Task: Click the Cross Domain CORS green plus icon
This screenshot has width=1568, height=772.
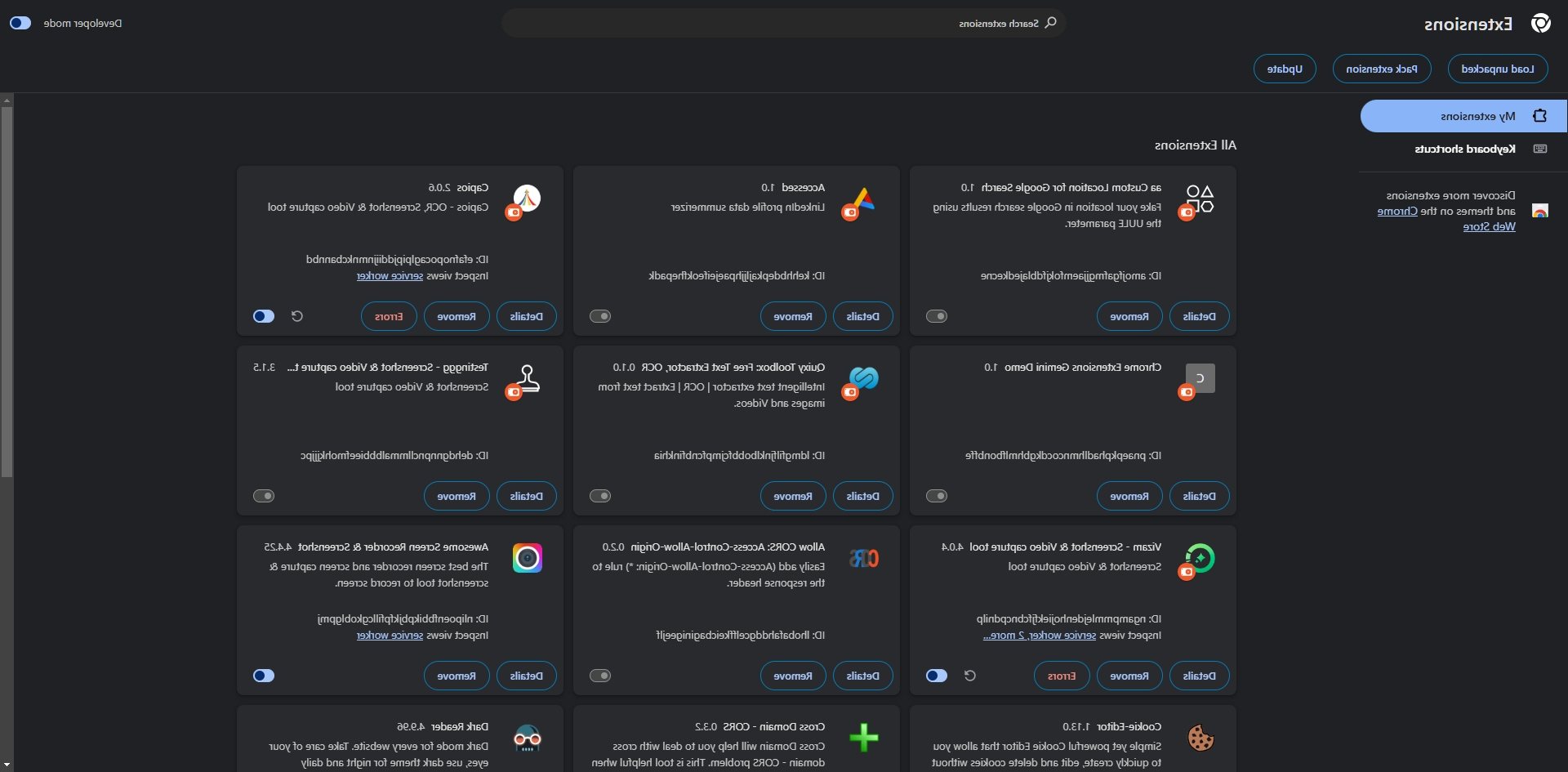Action: 863,738
